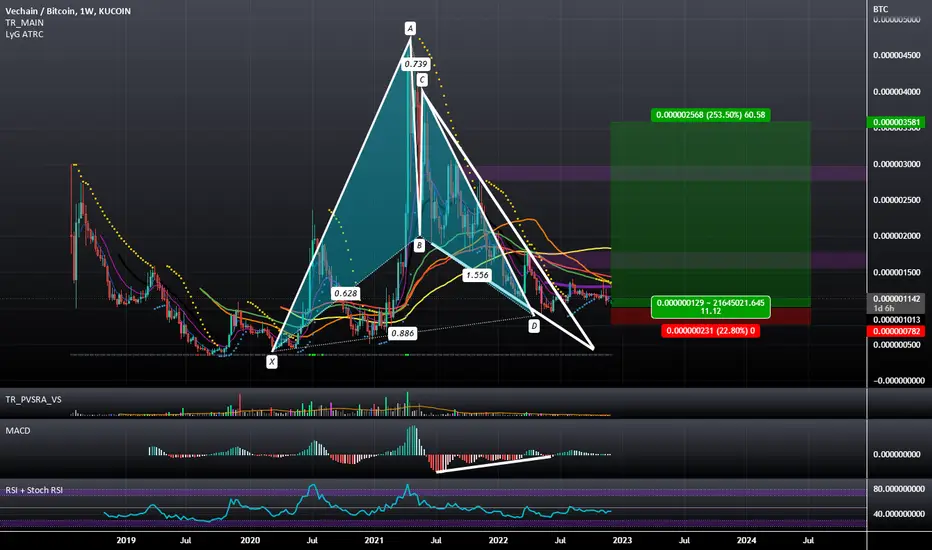Click the 2019 label on the time axis
The width and height of the screenshot is (932, 550).
pos(126,540)
